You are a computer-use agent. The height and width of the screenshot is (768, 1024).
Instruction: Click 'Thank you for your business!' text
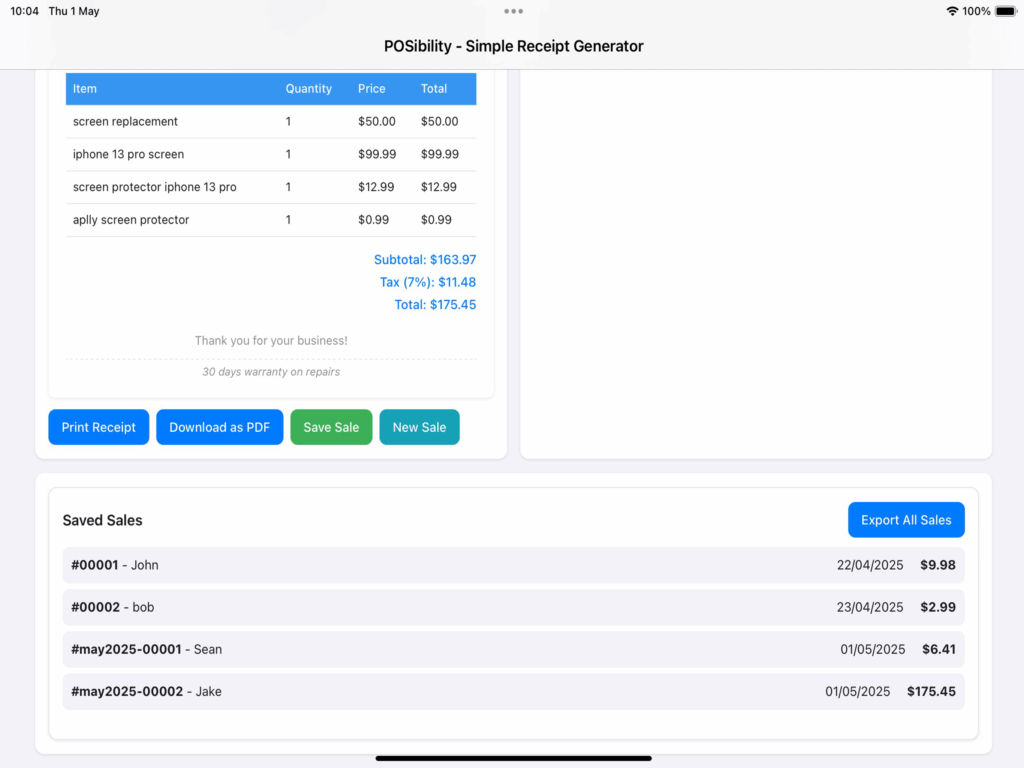pos(271,340)
